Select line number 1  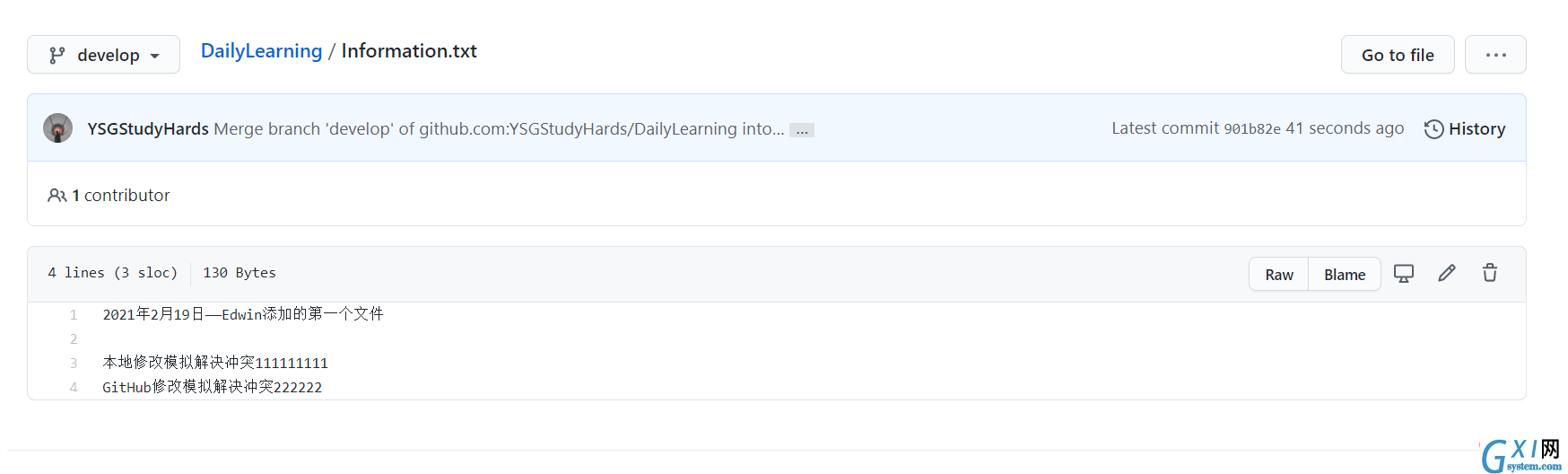[x=74, y=315]
